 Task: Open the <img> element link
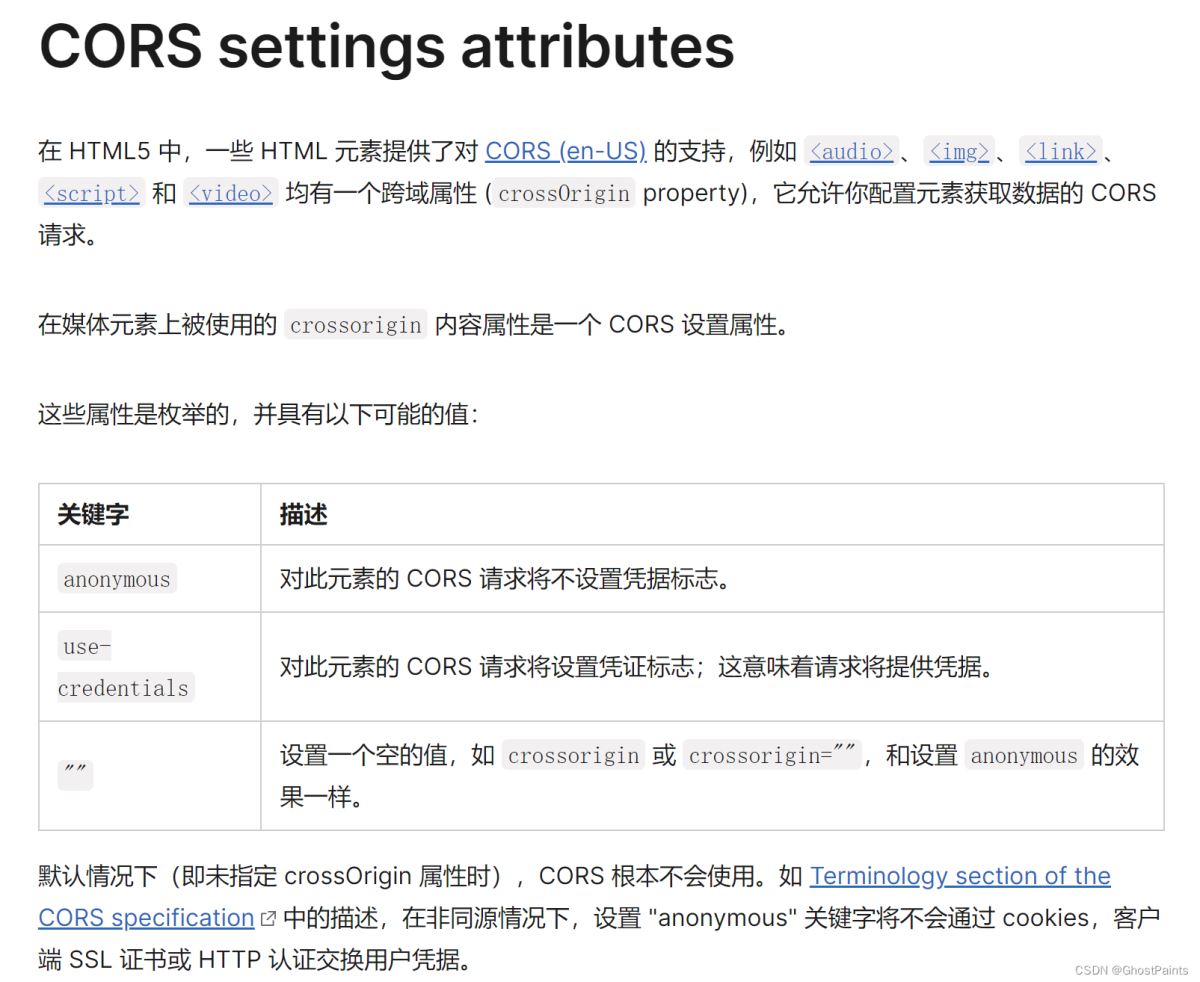coord(959,151)
